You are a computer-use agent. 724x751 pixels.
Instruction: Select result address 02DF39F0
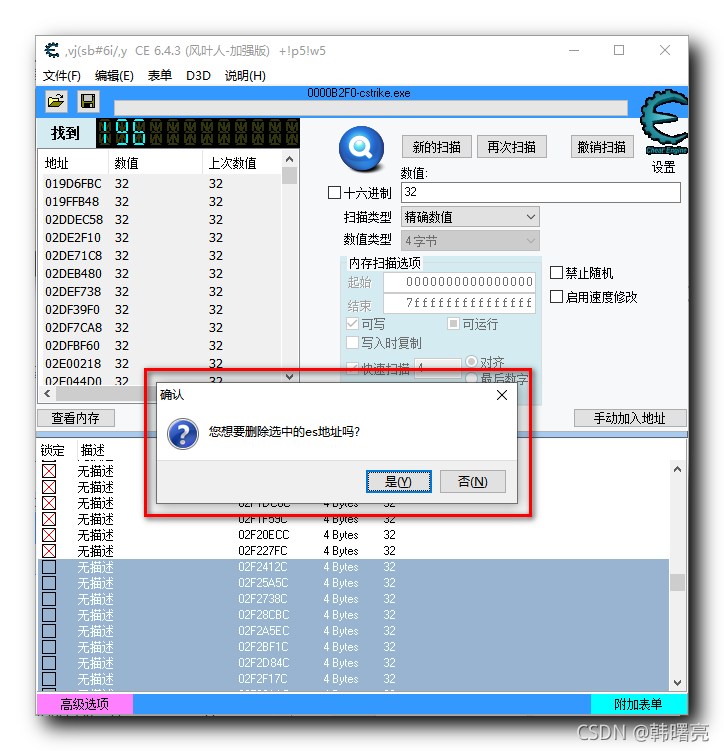(72, 310)
